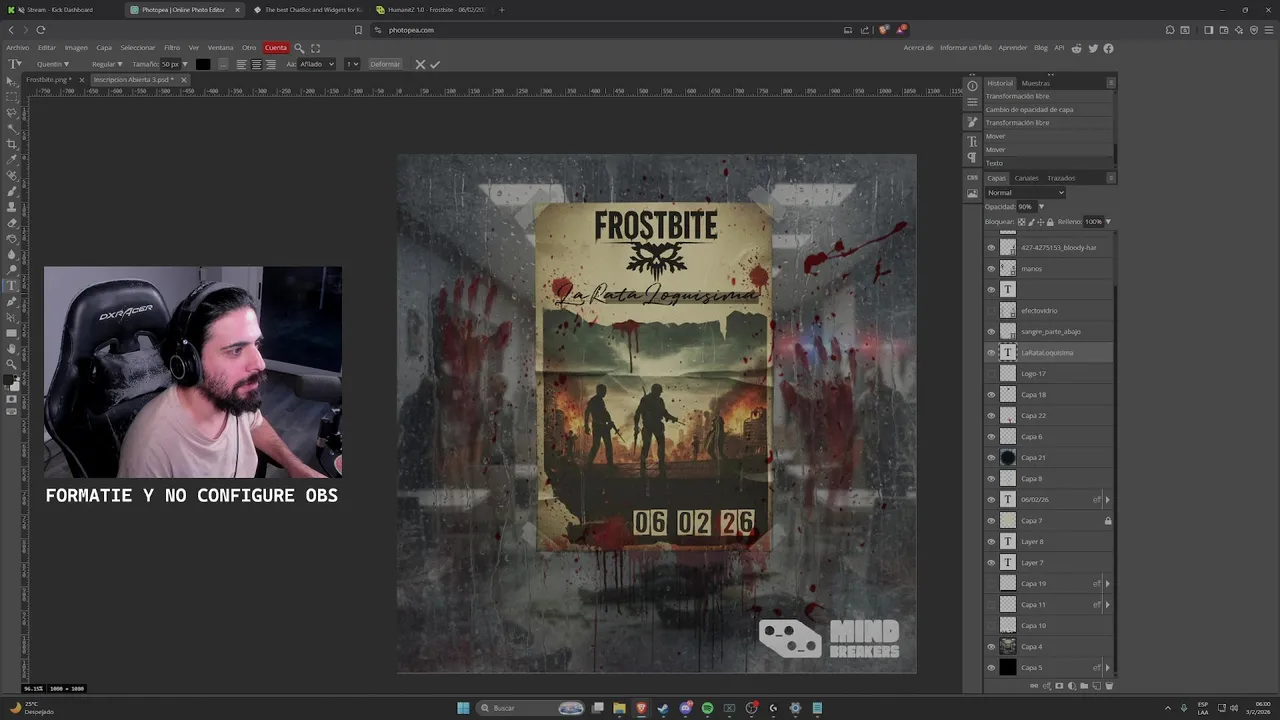This screenshot has width=1280, height=720.
Task: Select the Spot Healing tool
Action: pyautogui.click(x=12, y=175)
